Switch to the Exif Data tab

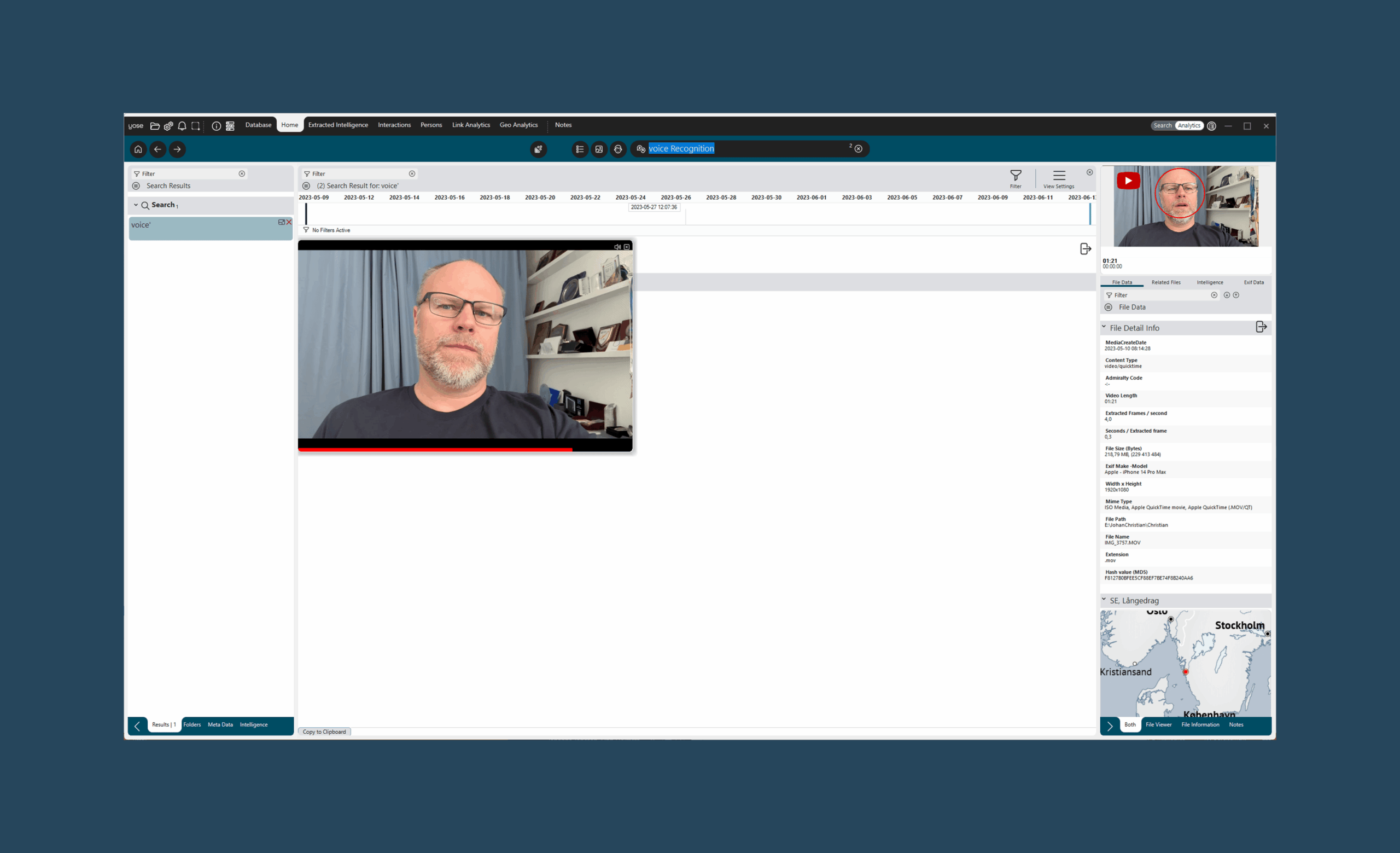(x=1253, y=282)
